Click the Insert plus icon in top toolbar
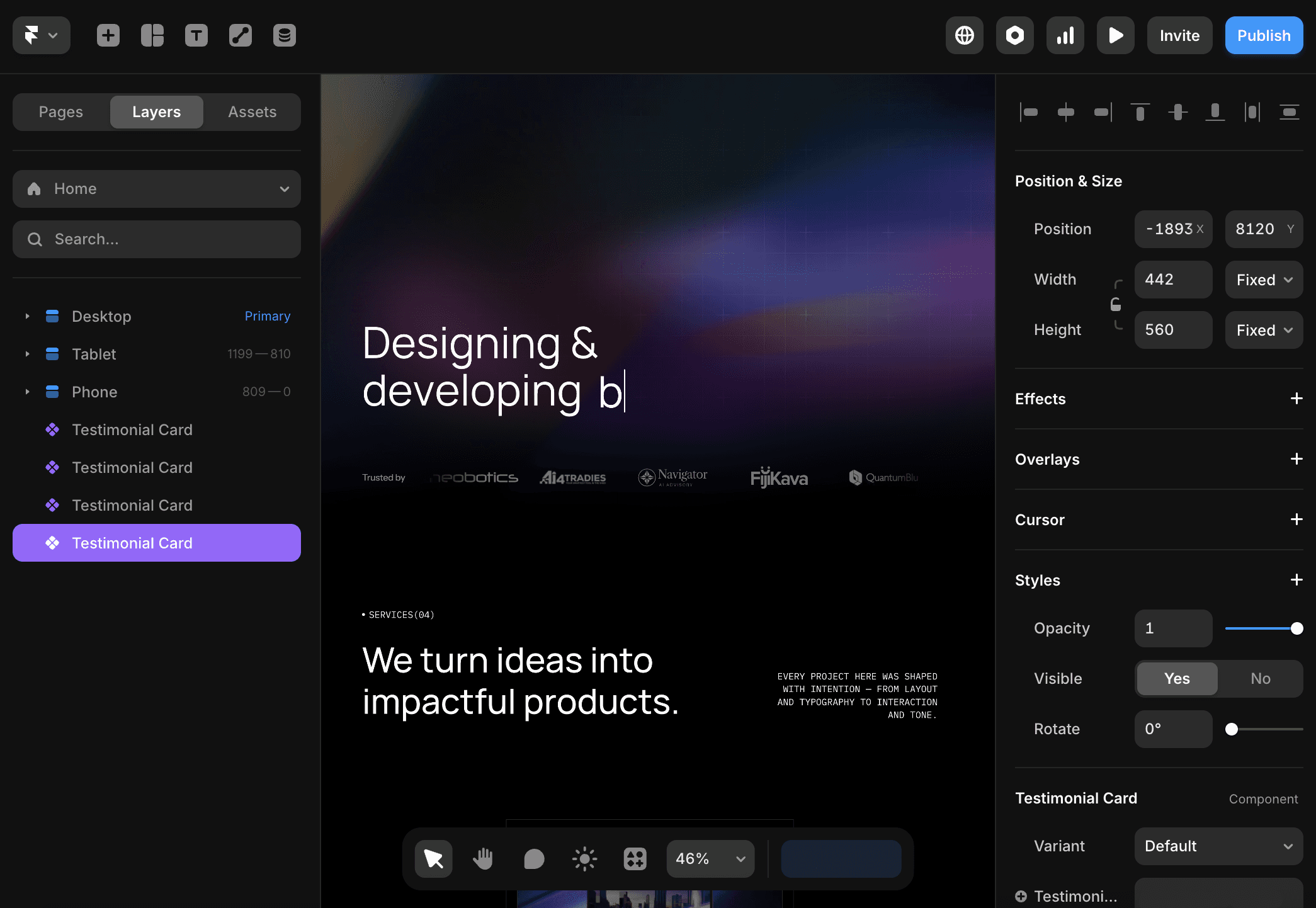 pyautogui.click(x=108, y=35)
